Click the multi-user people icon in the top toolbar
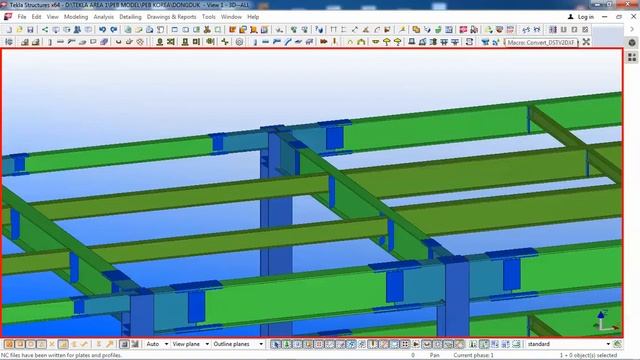Viewport: 640px width, 360px height. [x=77, y=30]
